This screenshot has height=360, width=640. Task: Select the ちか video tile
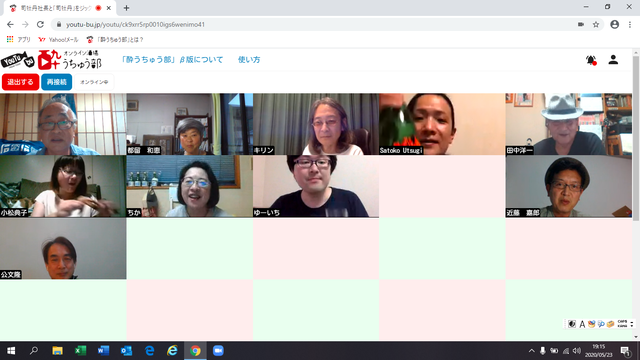tap(189, 186)
